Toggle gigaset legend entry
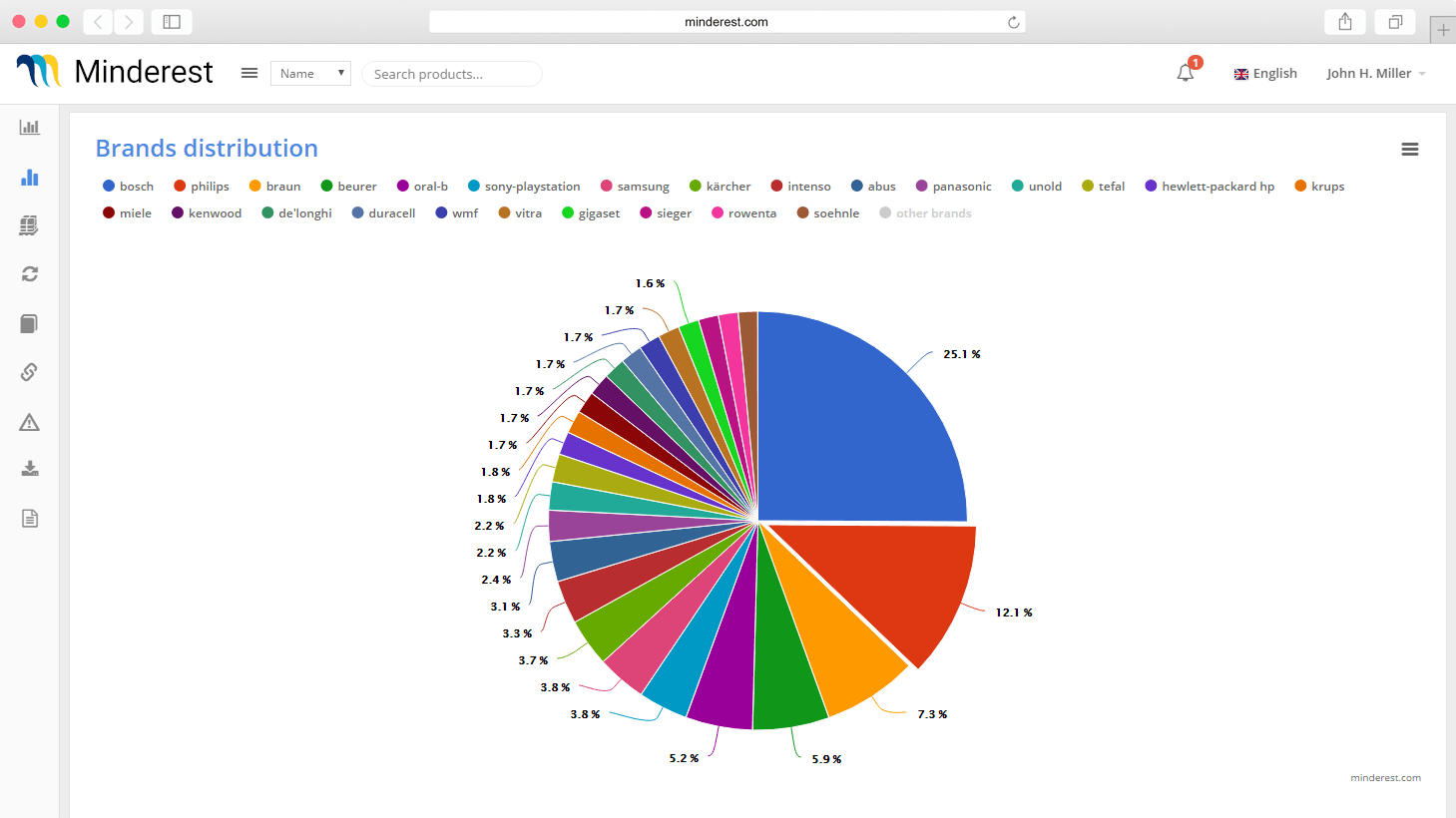 (591, 213)
